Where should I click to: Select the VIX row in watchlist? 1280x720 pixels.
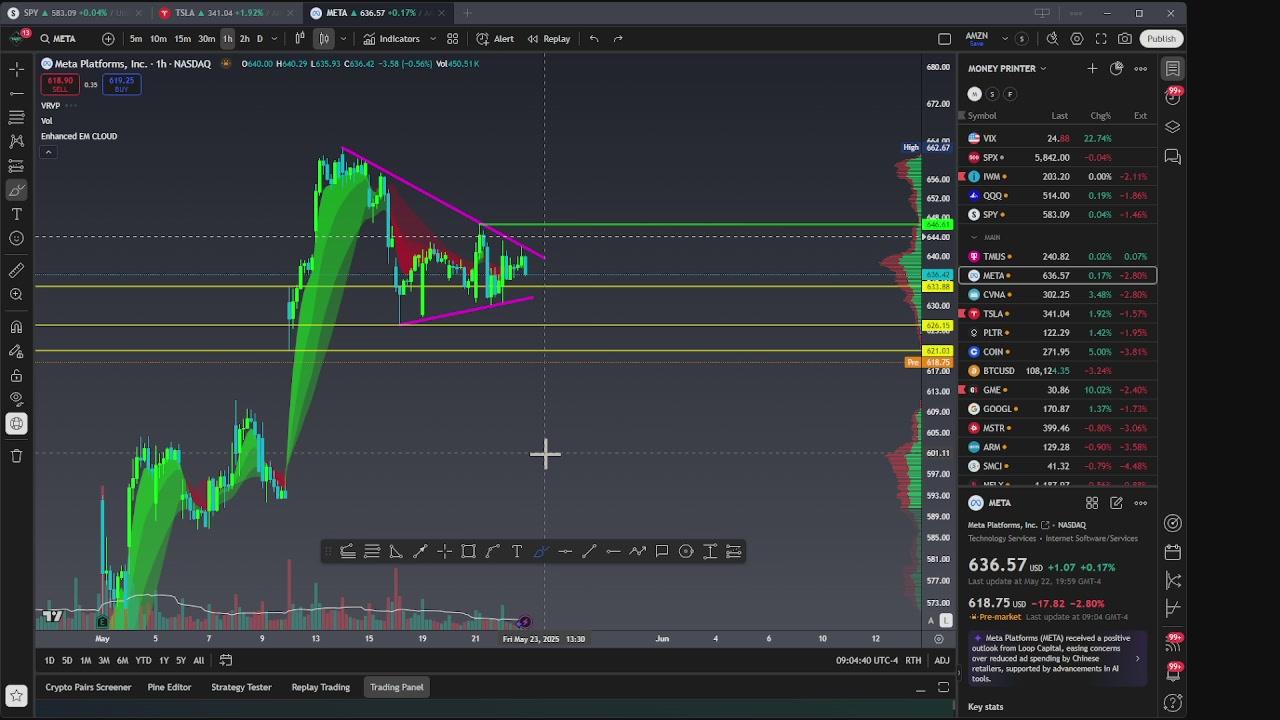[x=1058, y=138]
